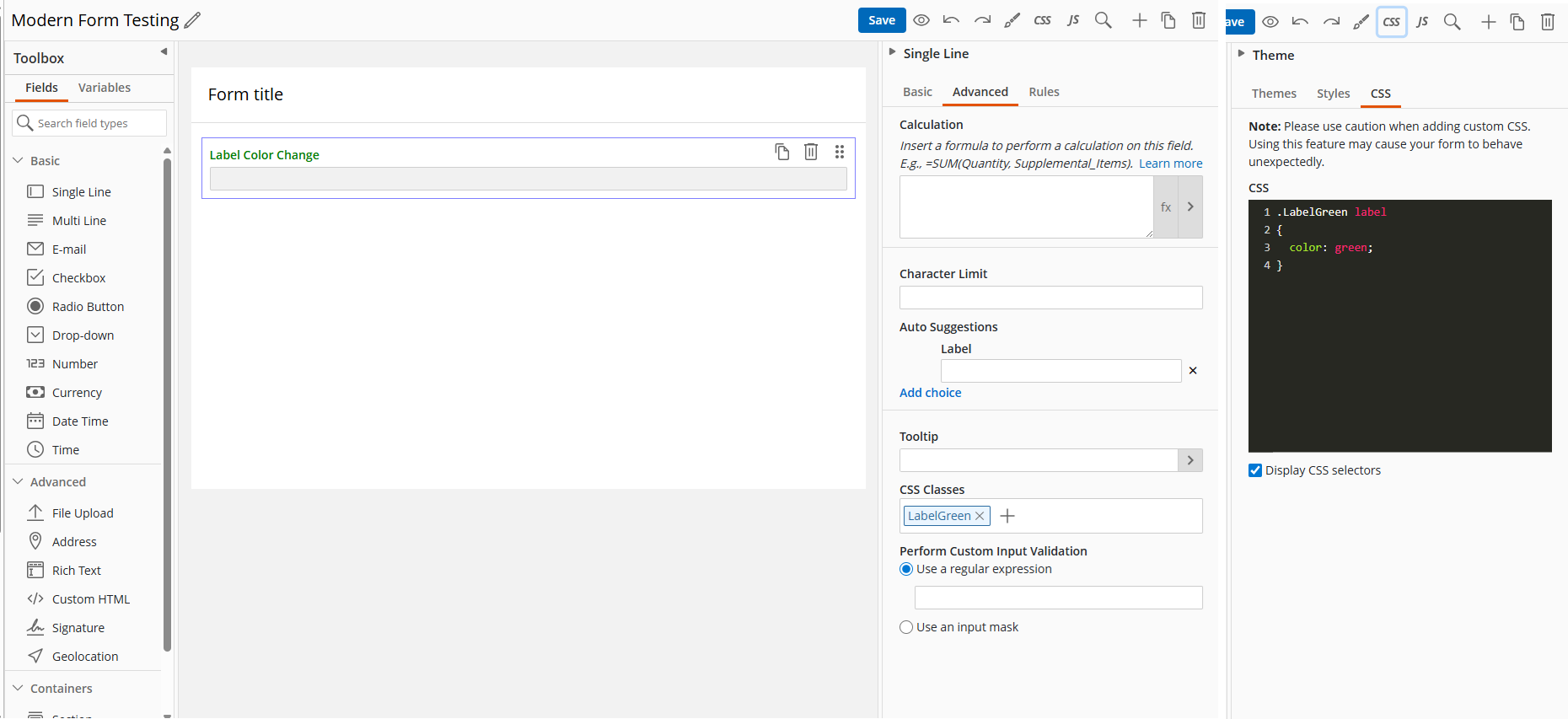Collapse the Toolbox panel arrow
Image resolution: width=1568 pixels, height=719 pixels.
[164, 51]
